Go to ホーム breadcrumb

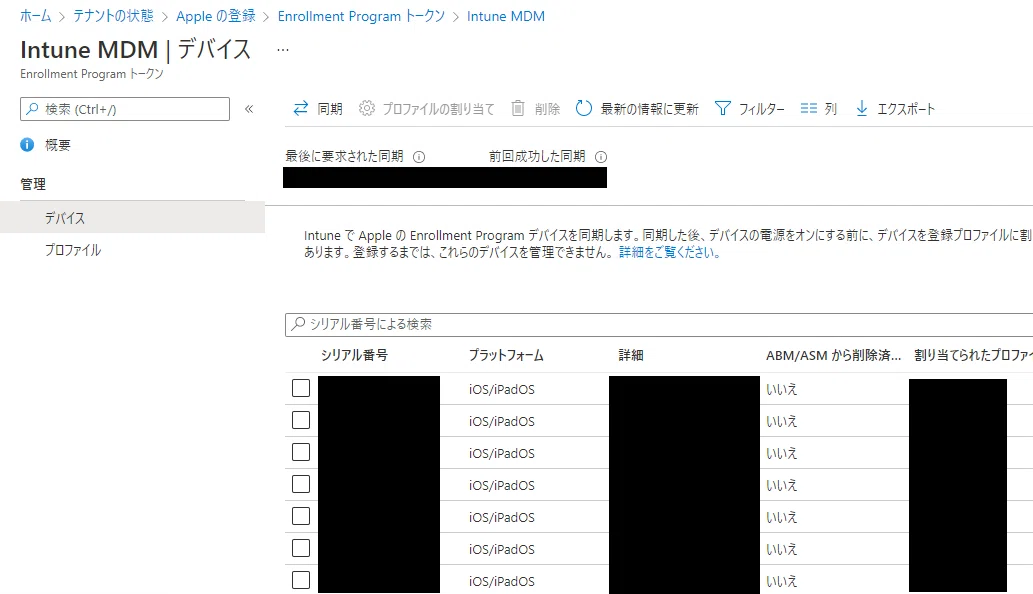(x=36, y=16)
